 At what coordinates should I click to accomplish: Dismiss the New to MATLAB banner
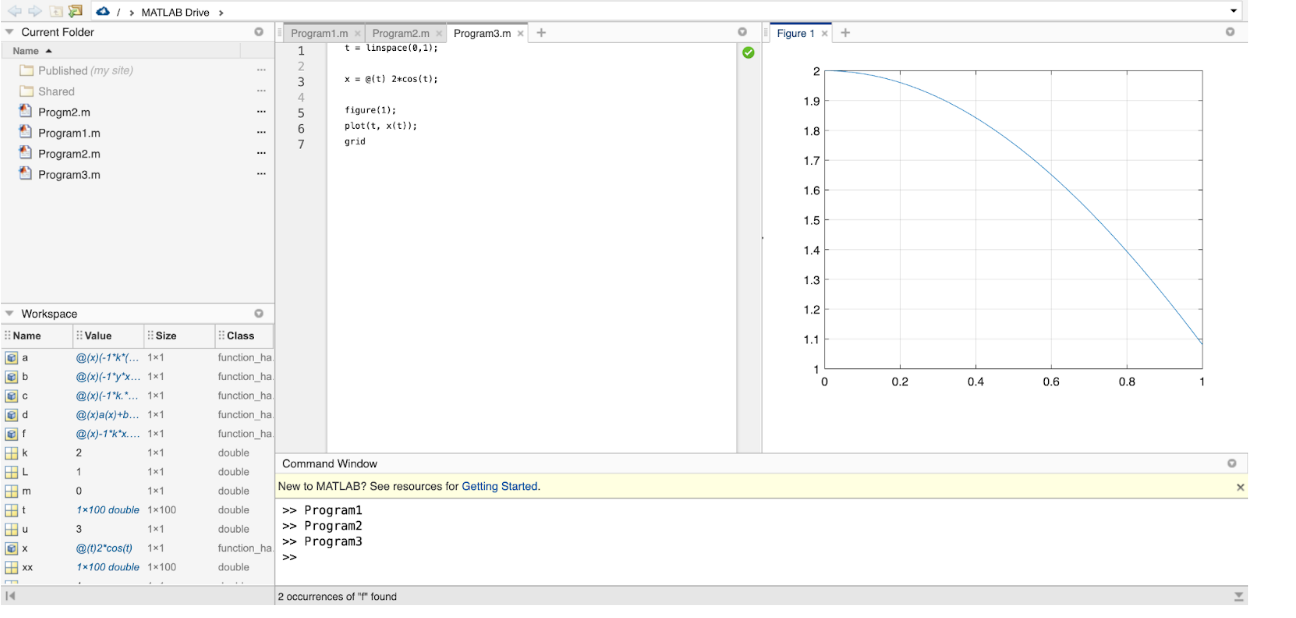tap(1240, 487)
